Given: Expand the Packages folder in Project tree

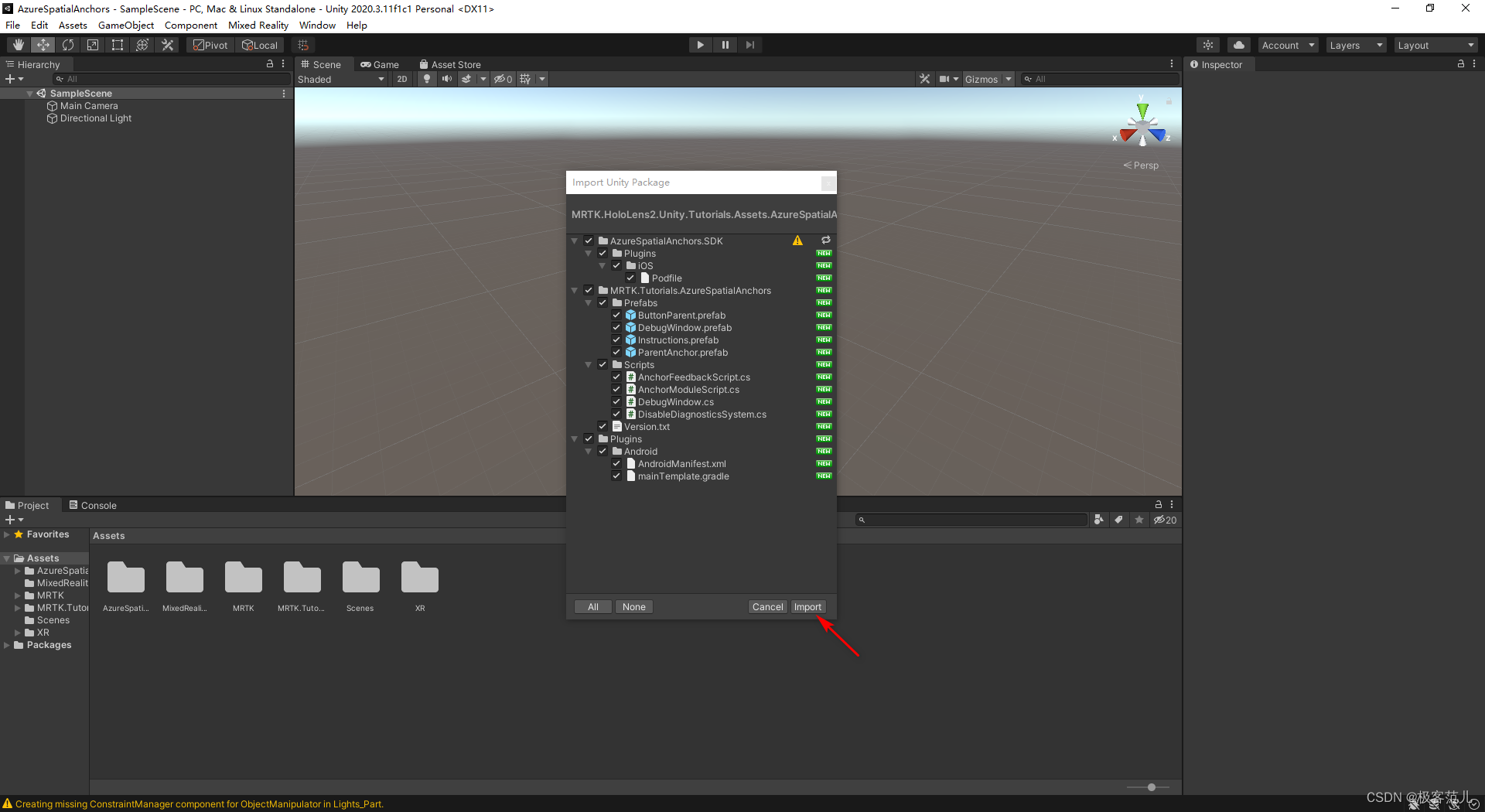Looking at the screenshot, I should 7,645.
